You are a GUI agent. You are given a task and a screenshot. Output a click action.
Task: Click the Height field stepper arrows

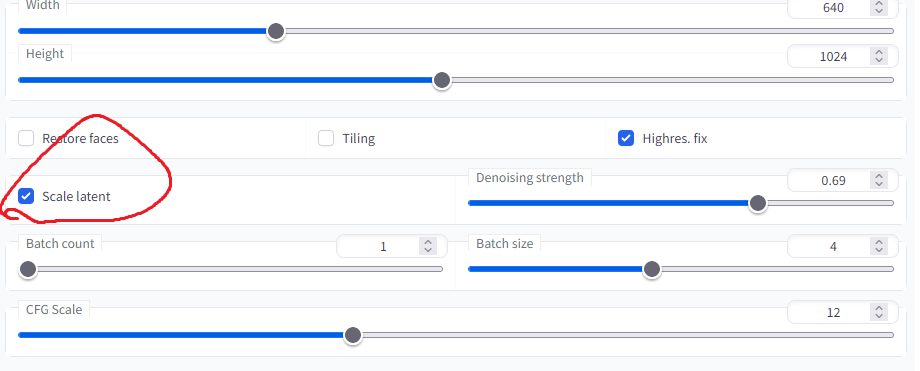pyautogui.click(x=878, y=56)
